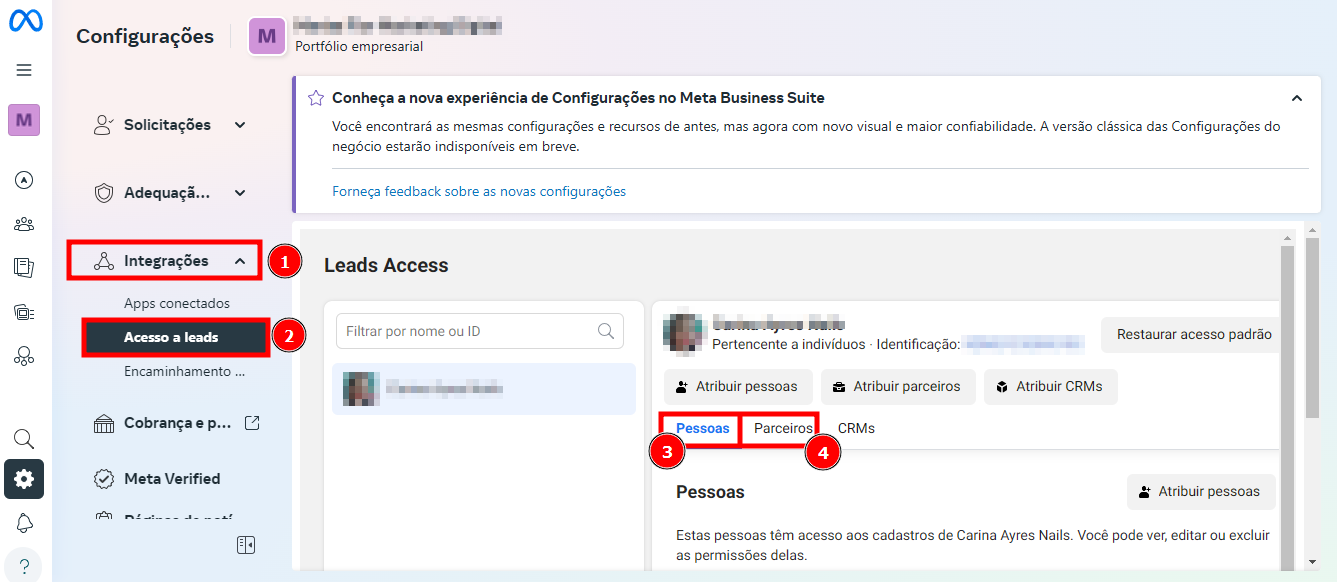Image resolution: width=1337 pixels, height=582 pixels.
Task: Open the notifications bell icon
Action: click(24, 523)
